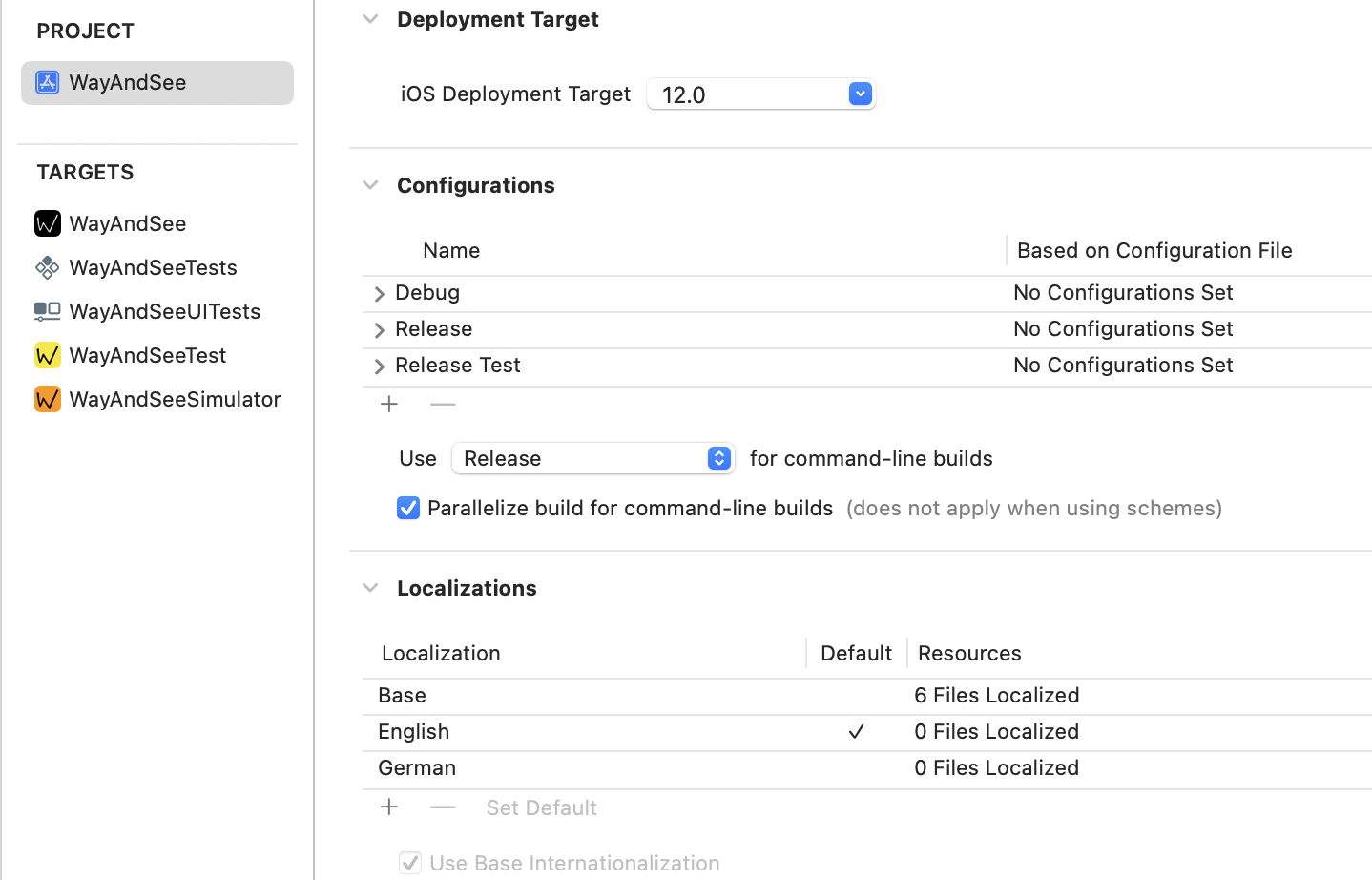The height and width of the screenshot is (880, 1372).
Task: Click the yellow WayAndSeeTest target icon
Action: (47, 355)
